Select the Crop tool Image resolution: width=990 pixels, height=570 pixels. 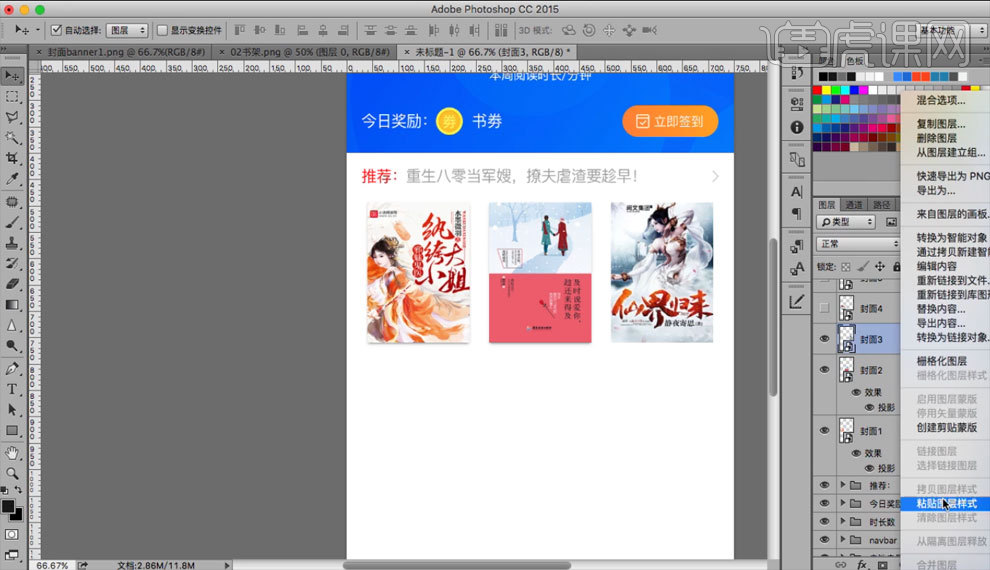(12, 158)
